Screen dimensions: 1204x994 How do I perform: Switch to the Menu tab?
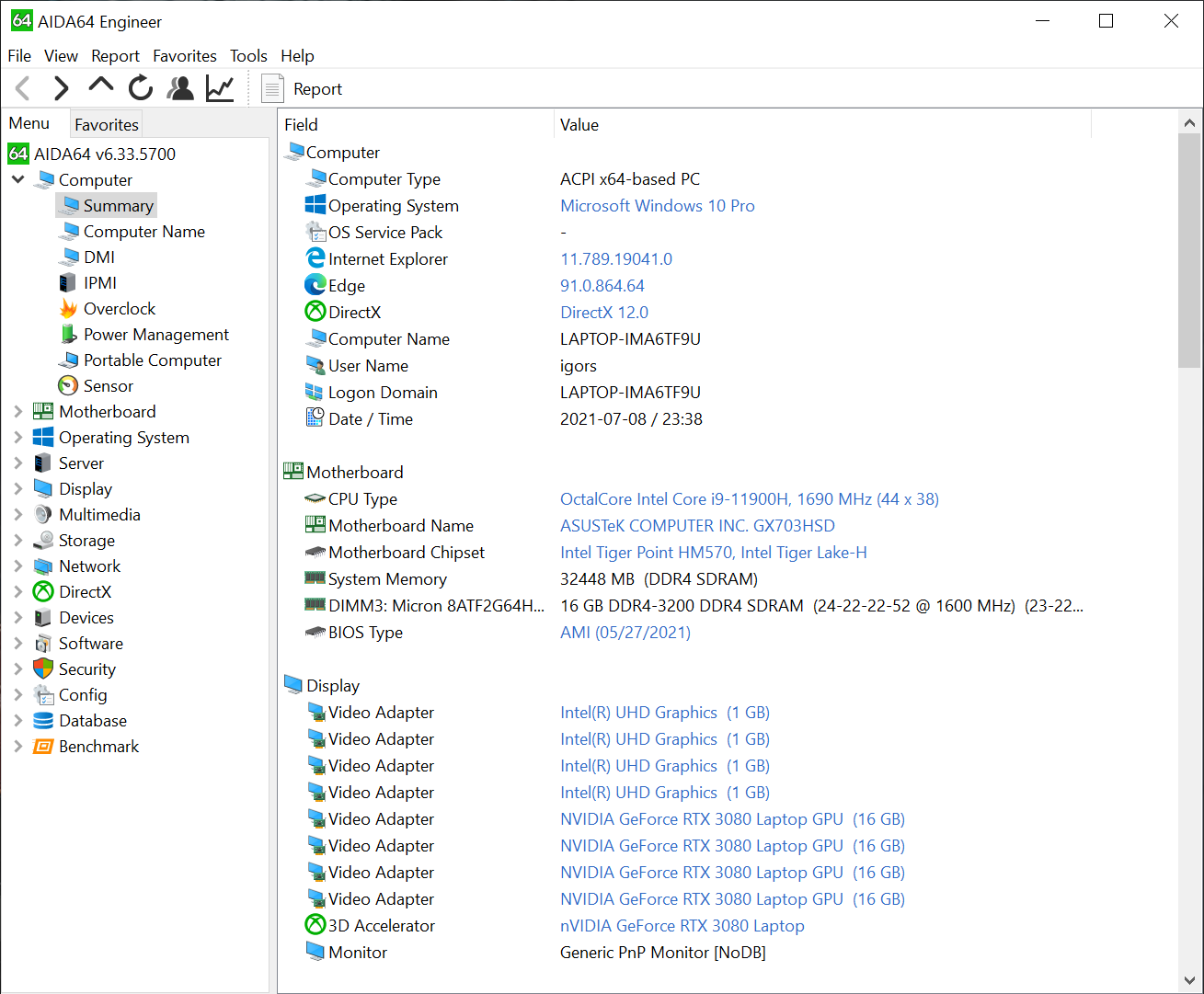[29, 123]
